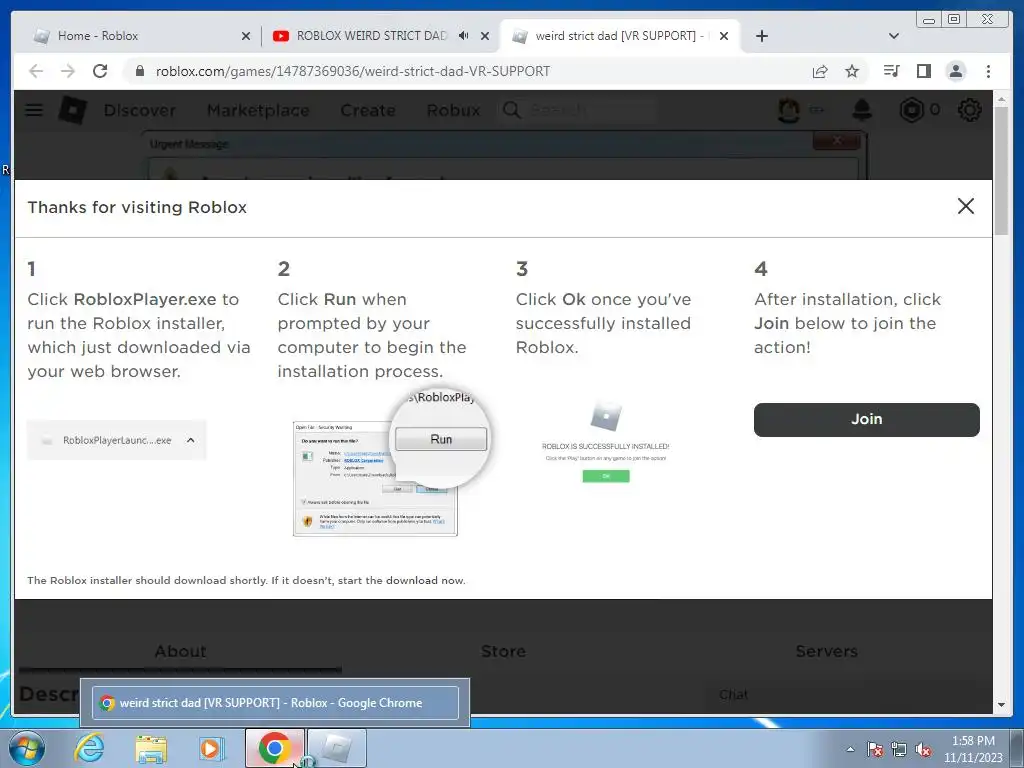Open the muted volume tray icon

tap(923, 750)
